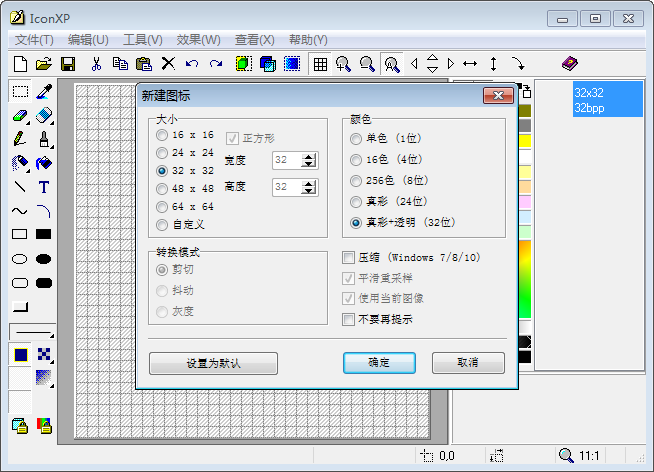Click the 确定 button
Image resolution: width=654 pixels, height=472 pixels.
tap(378, 362)
